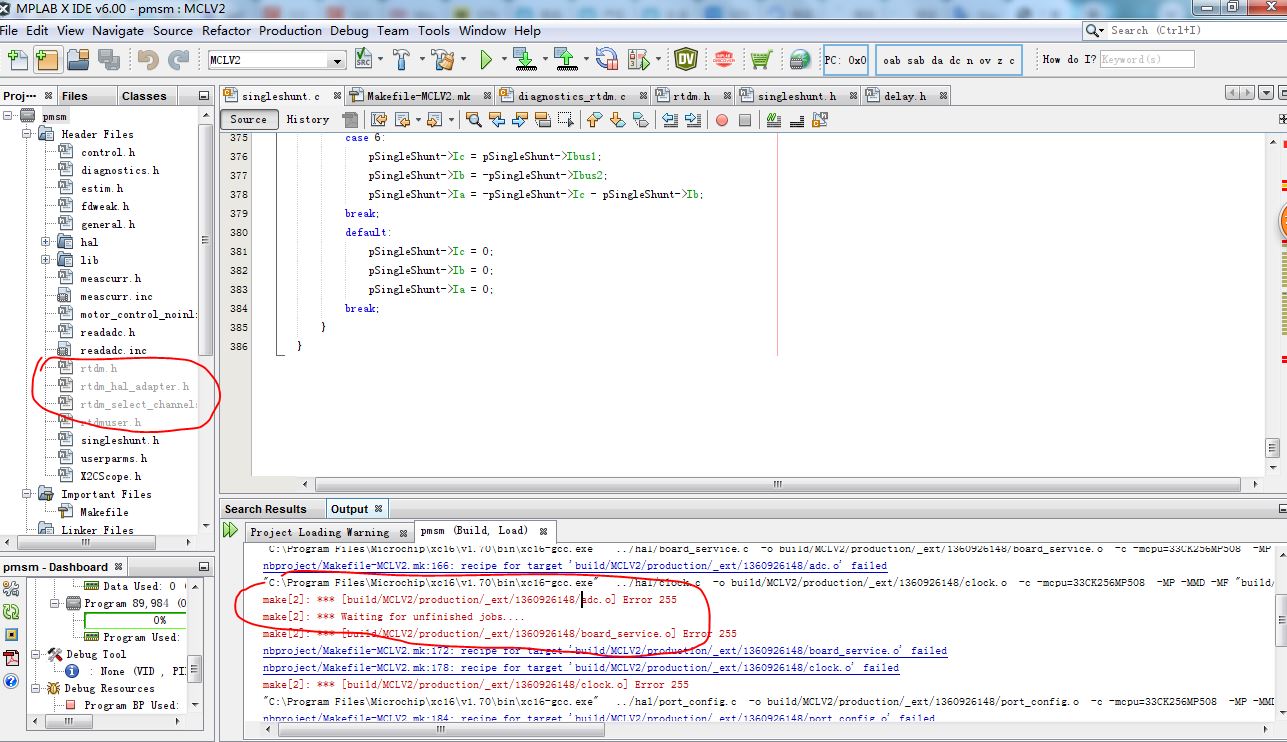Click the Save All toolbar icon
The image size is (1287, 742).
click(x=109, y=60)
